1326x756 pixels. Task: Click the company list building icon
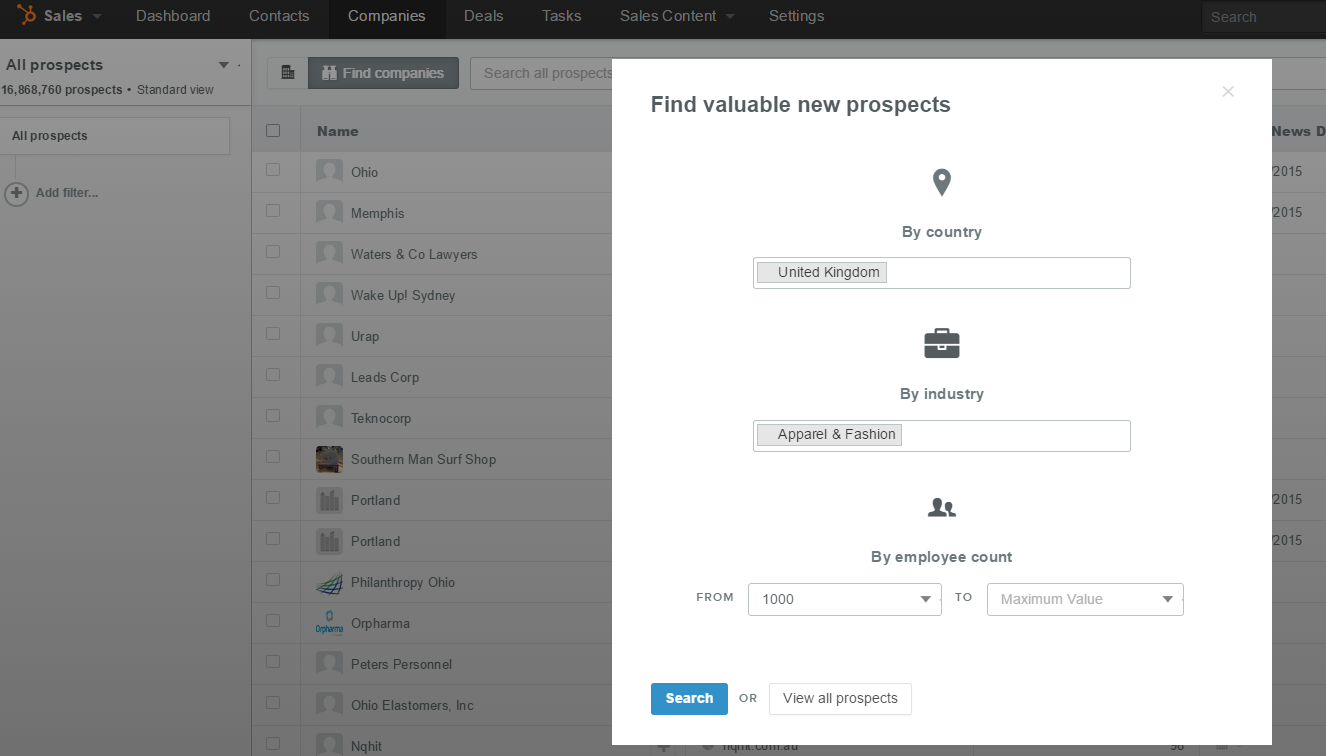288,73
